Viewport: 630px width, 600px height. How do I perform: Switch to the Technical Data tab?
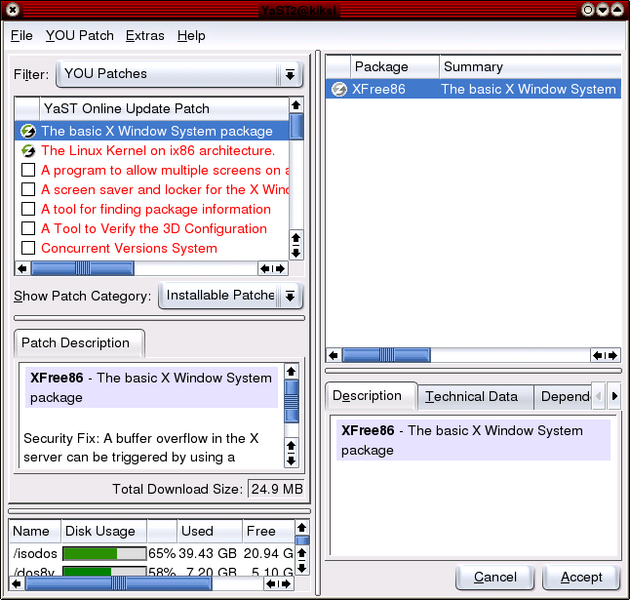(x=471, y=397)
